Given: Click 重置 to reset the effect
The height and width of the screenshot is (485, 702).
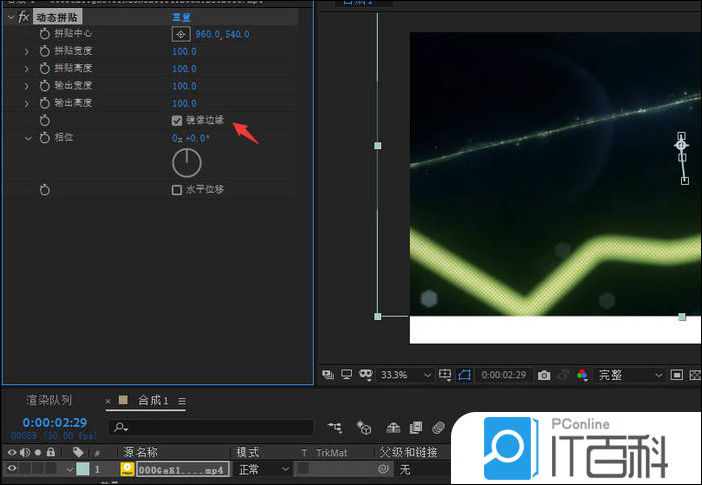Looking at the screenshot, I should tap(182, 17).
